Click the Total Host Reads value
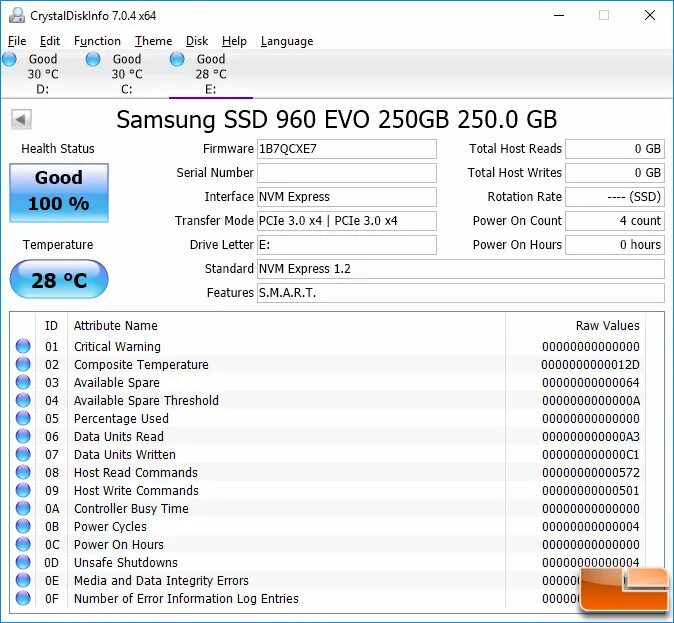The image size is (674, 623). [x=615, y=149]
